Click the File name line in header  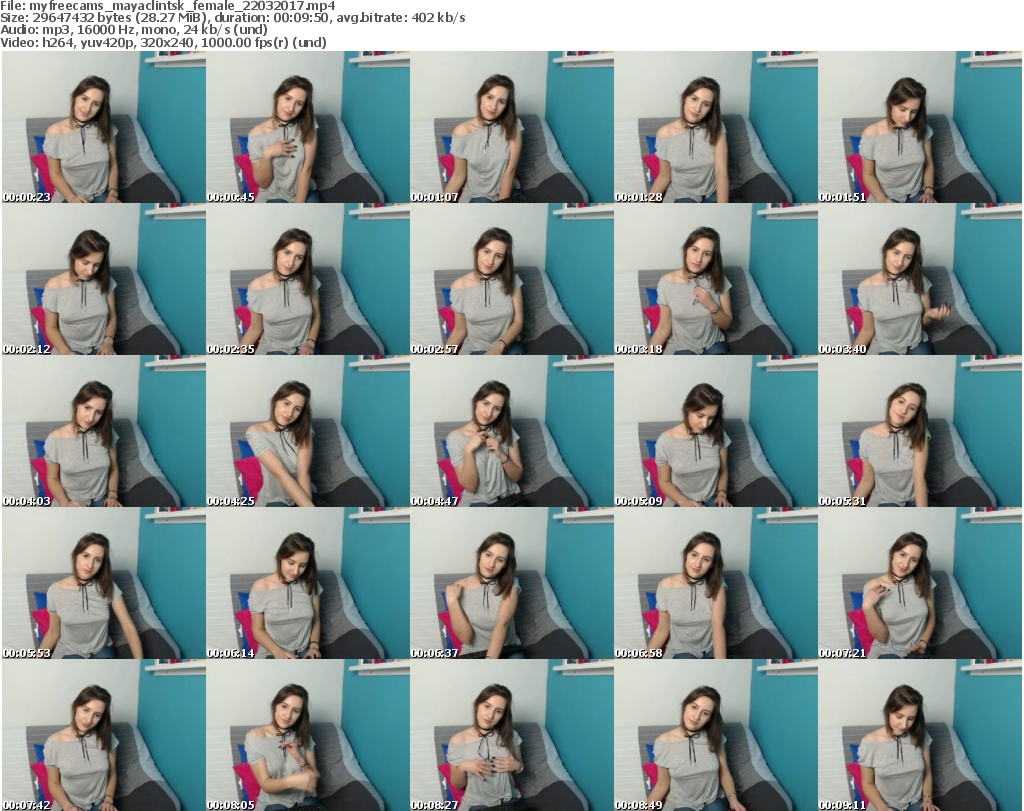168,6
